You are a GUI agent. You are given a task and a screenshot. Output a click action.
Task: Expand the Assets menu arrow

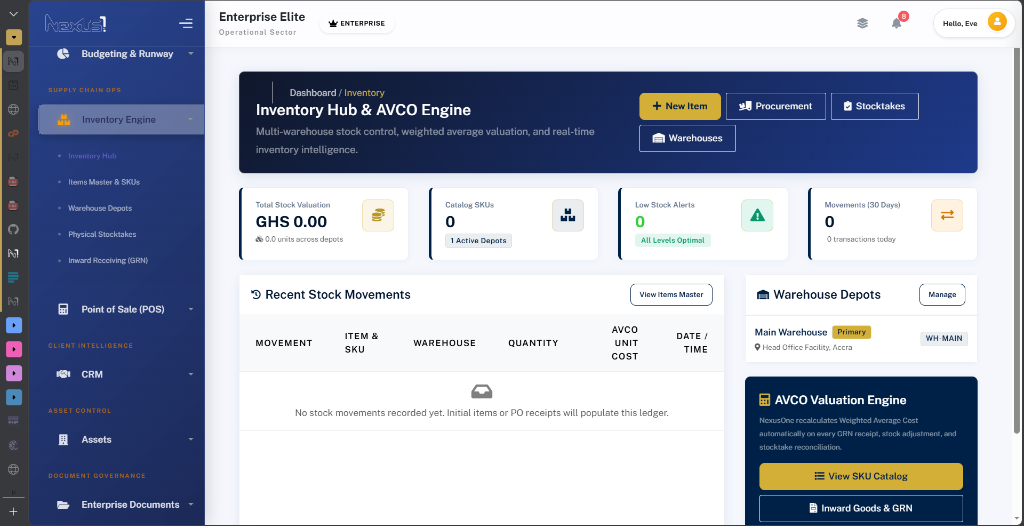pyautogui.click(x=191, y=440)
